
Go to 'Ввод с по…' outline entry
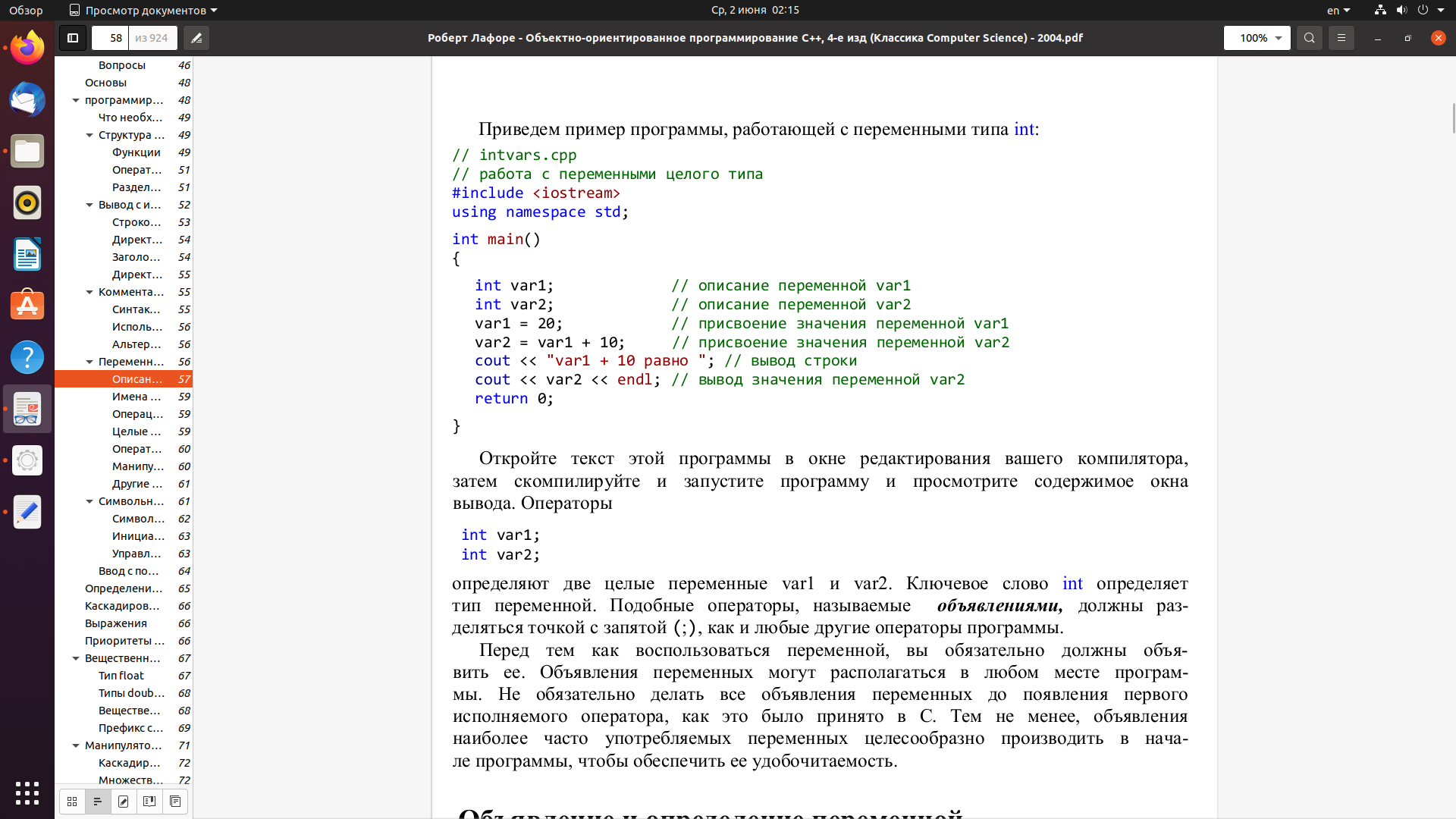pyautogui.click(x=124, y=571)
